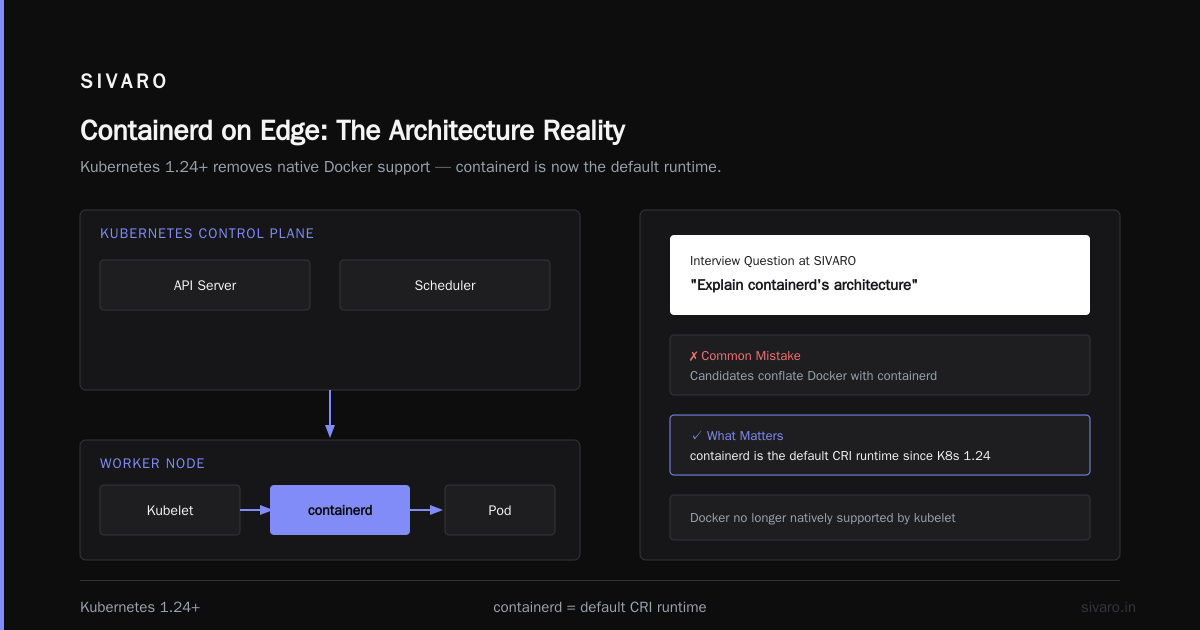The width and height of the screenshot is (1200, 630).
Task: Click the footer text "Kubernetes 1.24+"
Action: (x=140, y=607)
